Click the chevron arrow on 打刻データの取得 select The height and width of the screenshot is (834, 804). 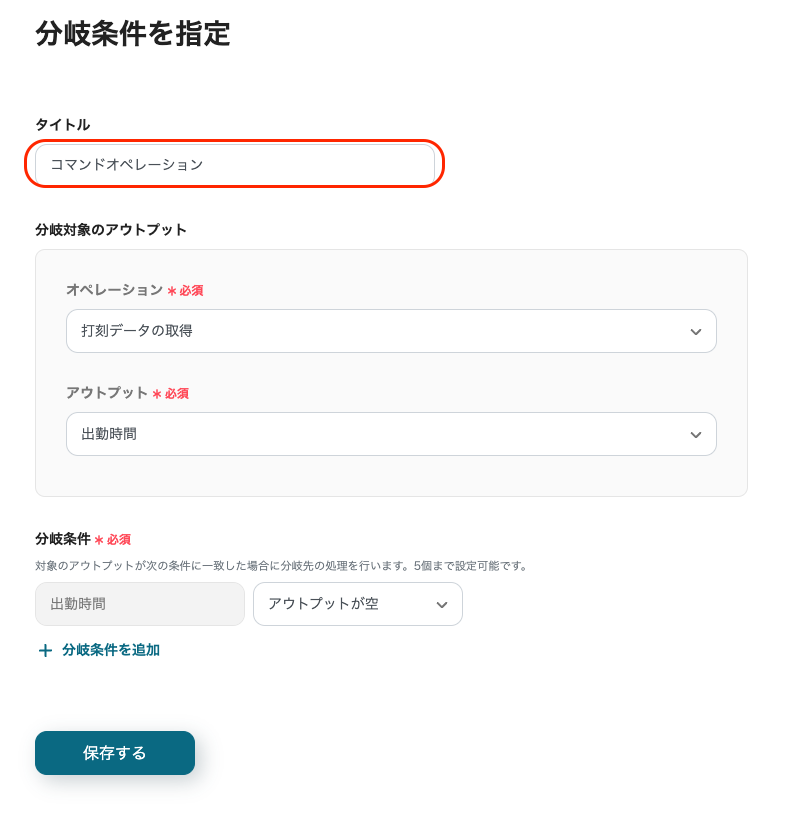click(696, 332)
